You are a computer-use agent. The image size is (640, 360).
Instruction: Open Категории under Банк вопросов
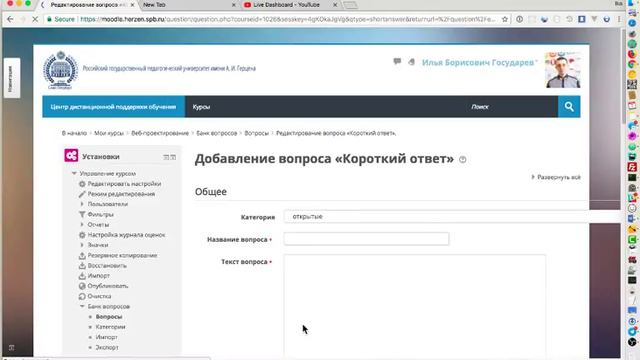click(x=111, y=327)
